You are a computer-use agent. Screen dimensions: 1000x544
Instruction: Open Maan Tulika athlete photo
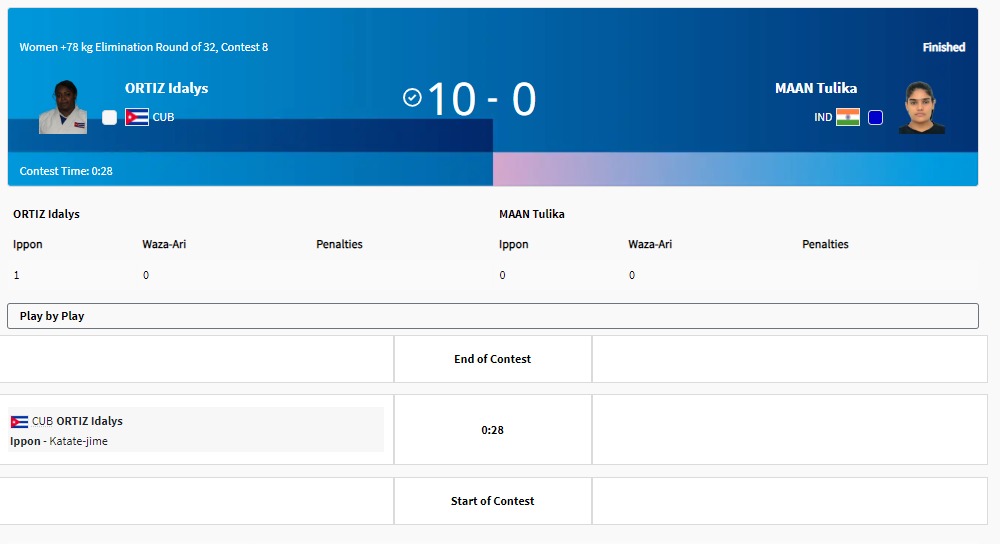tap(921, 107)
